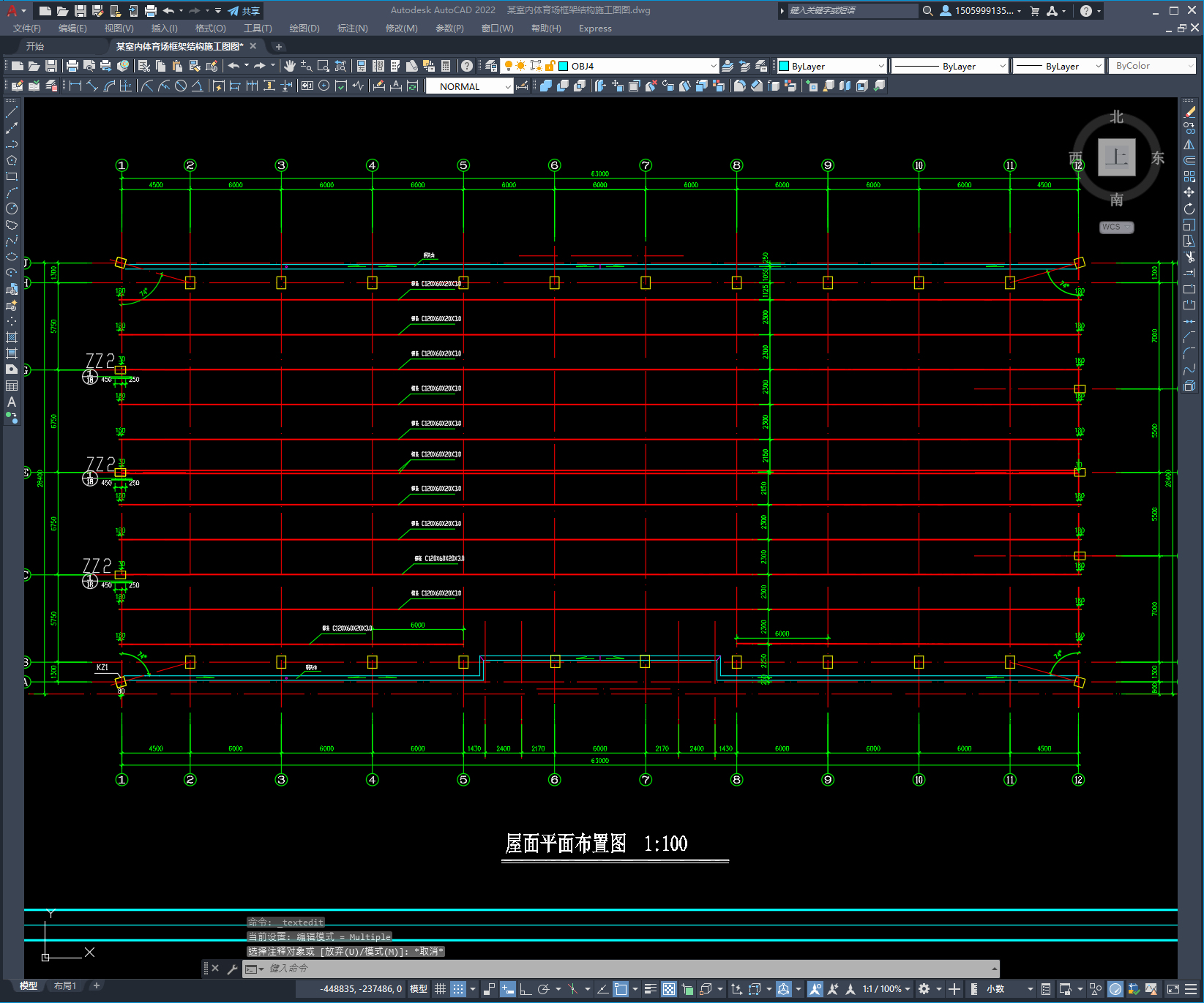The height and width of the screenshot is (1003, 1204).
Task: Select the Move tool in modify toolbar
Action: coord(1189,192)
